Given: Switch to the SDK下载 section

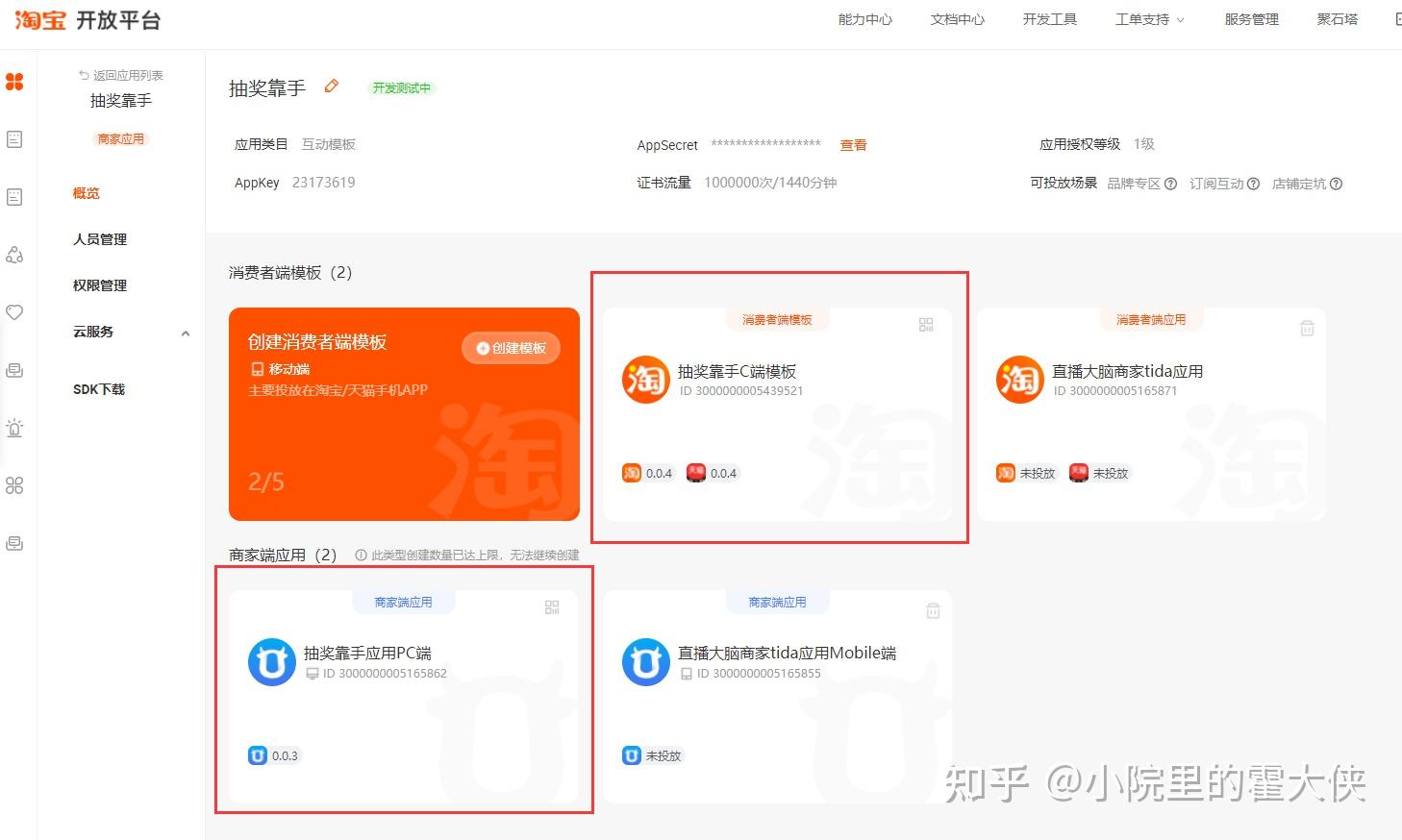Looking at the screenshot, I should point(98,389).
